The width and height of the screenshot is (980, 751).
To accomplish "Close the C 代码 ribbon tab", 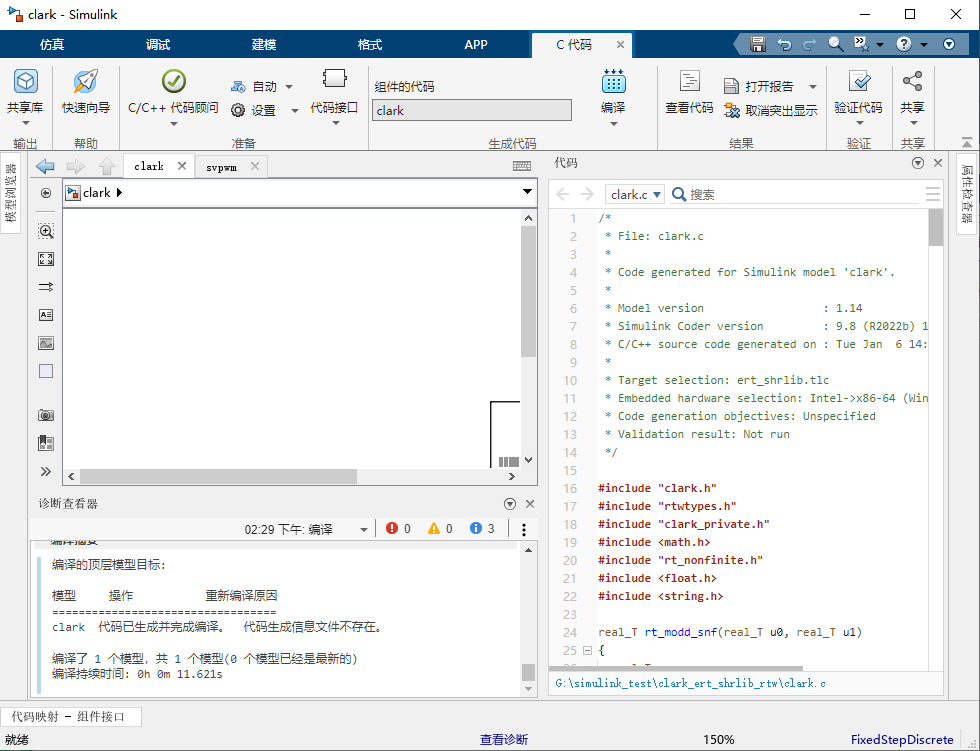I will pyautogui.click(x=620, y=44).
